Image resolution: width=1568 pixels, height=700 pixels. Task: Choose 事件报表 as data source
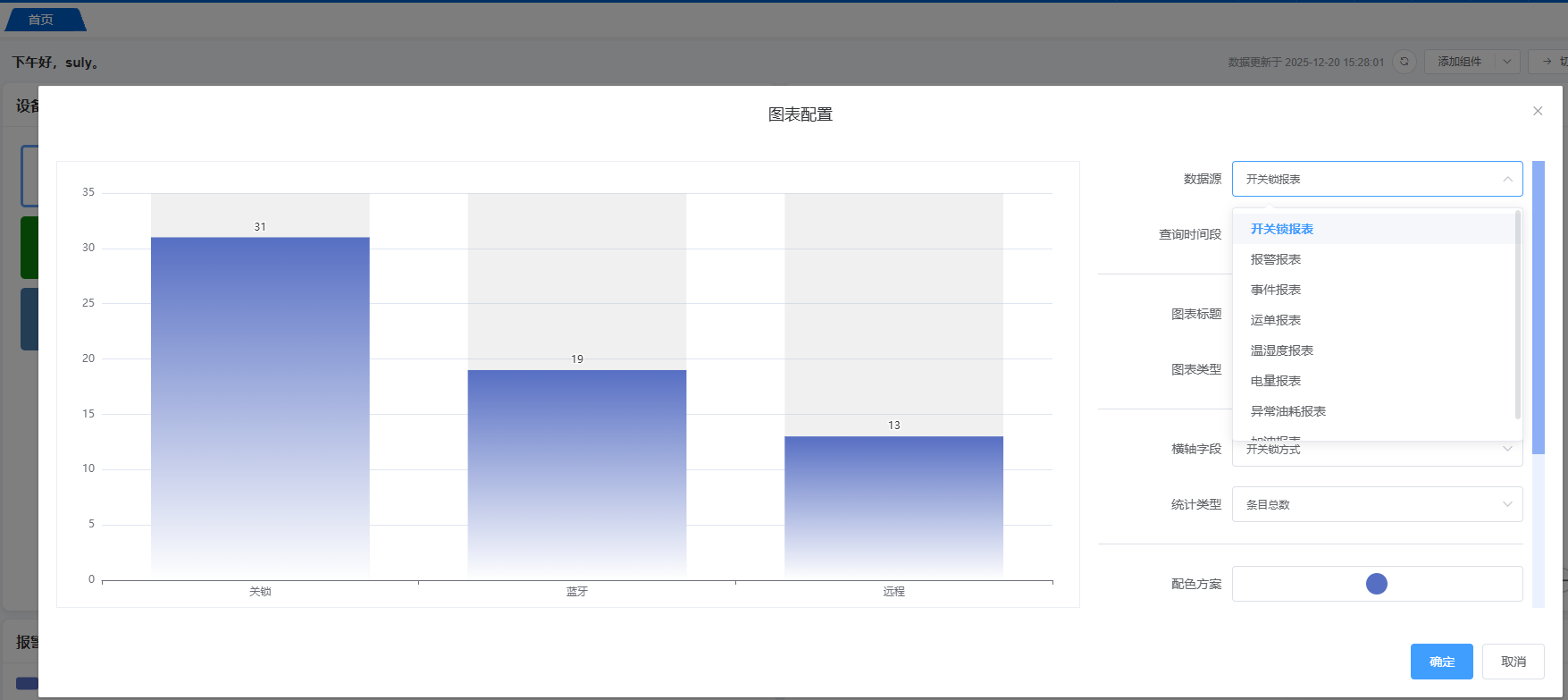tap(1275, 290)
